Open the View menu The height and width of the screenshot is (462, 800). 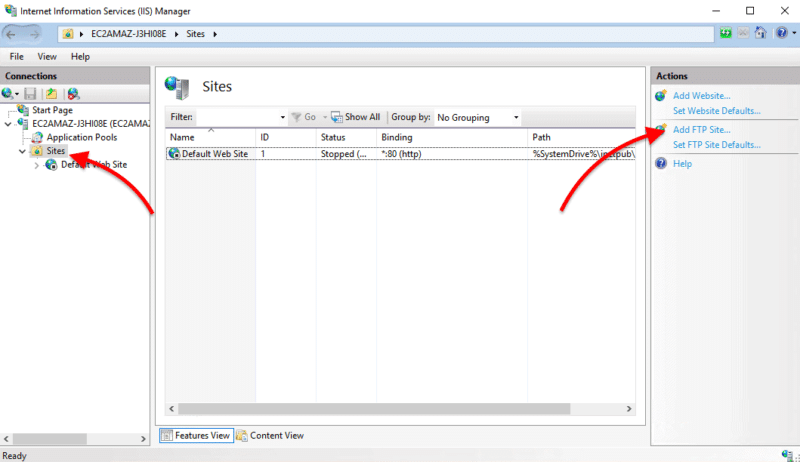[x=47, y=57]
